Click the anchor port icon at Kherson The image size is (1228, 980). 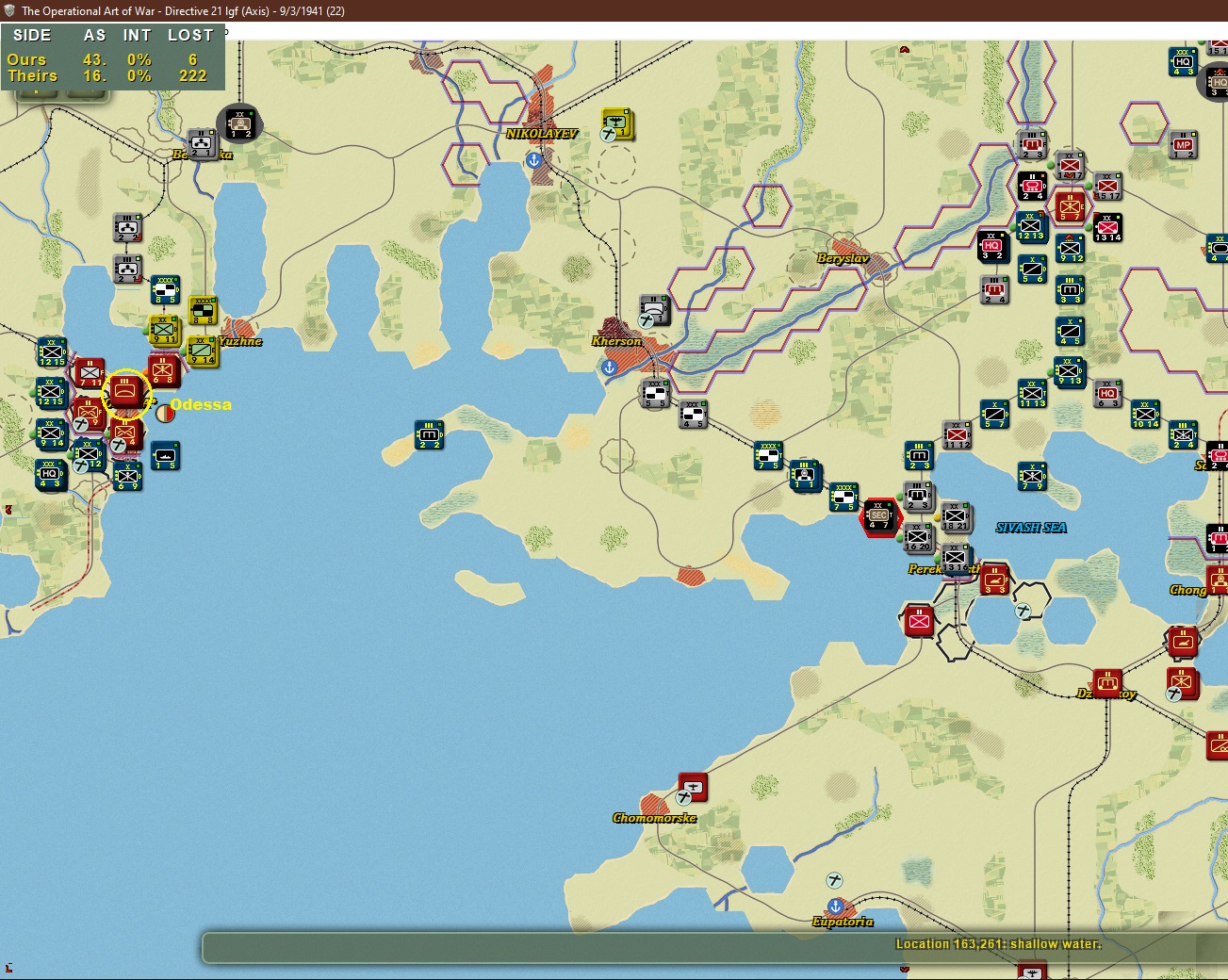pyautogui.click(x=609, y=367)
